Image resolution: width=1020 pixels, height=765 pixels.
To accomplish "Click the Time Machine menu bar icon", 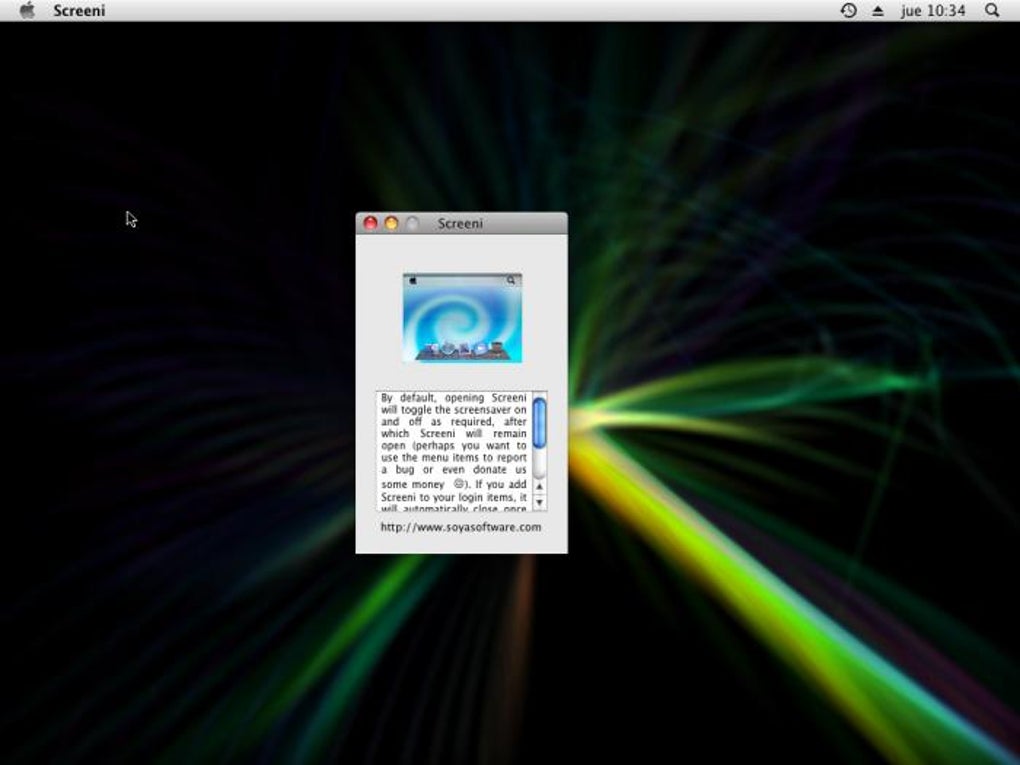I will pyautogui.click(x=848, y=10).
